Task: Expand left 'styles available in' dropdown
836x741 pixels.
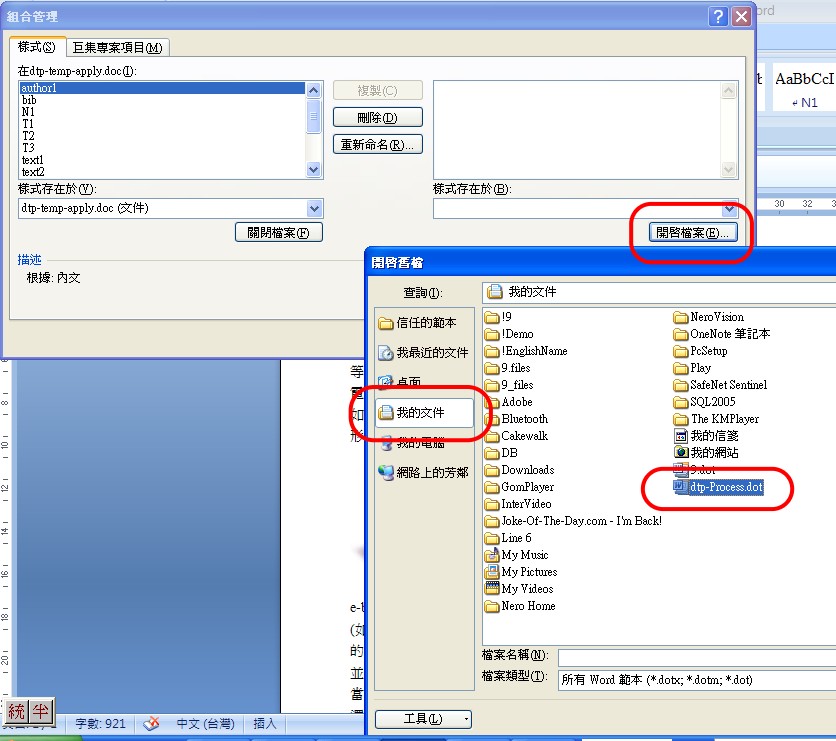Action: point(315,208)
